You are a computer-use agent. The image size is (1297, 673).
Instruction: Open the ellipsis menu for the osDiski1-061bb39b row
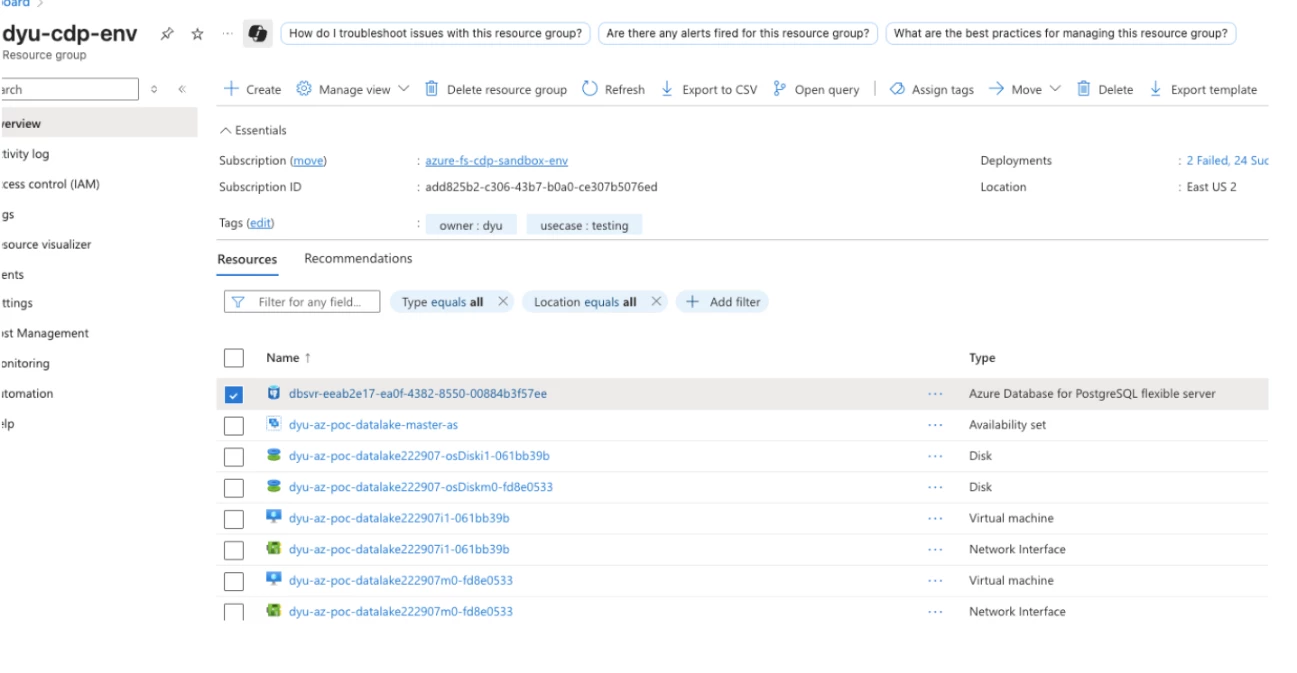click(x=935, y=456)
